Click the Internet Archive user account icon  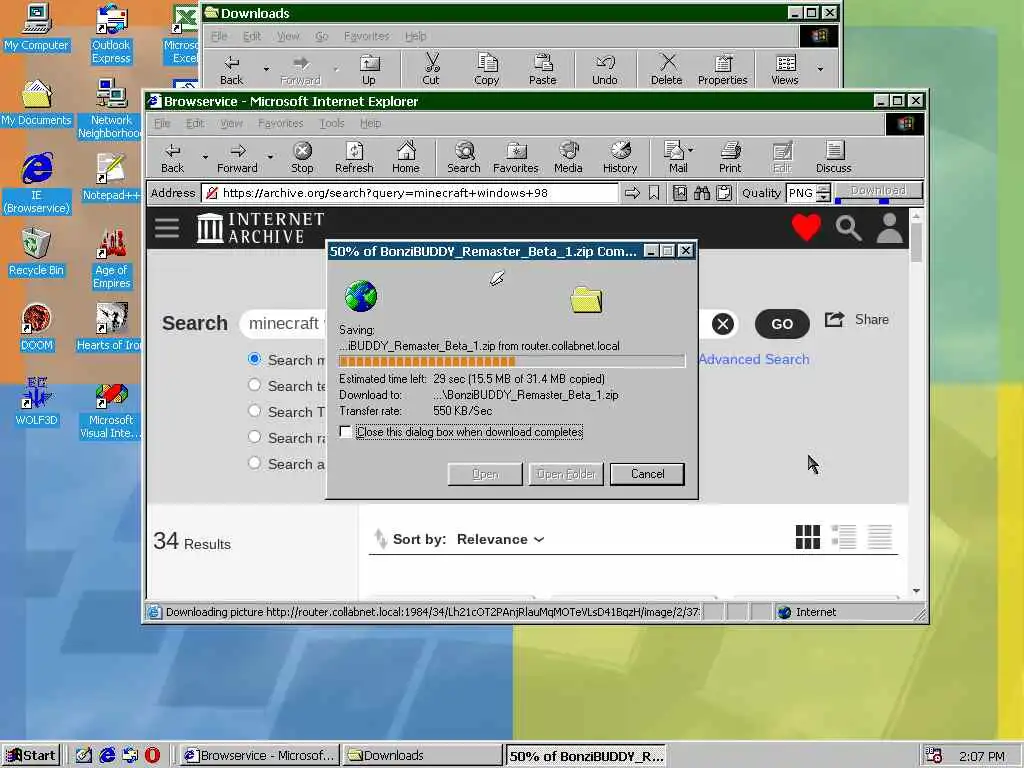[889, 229]
